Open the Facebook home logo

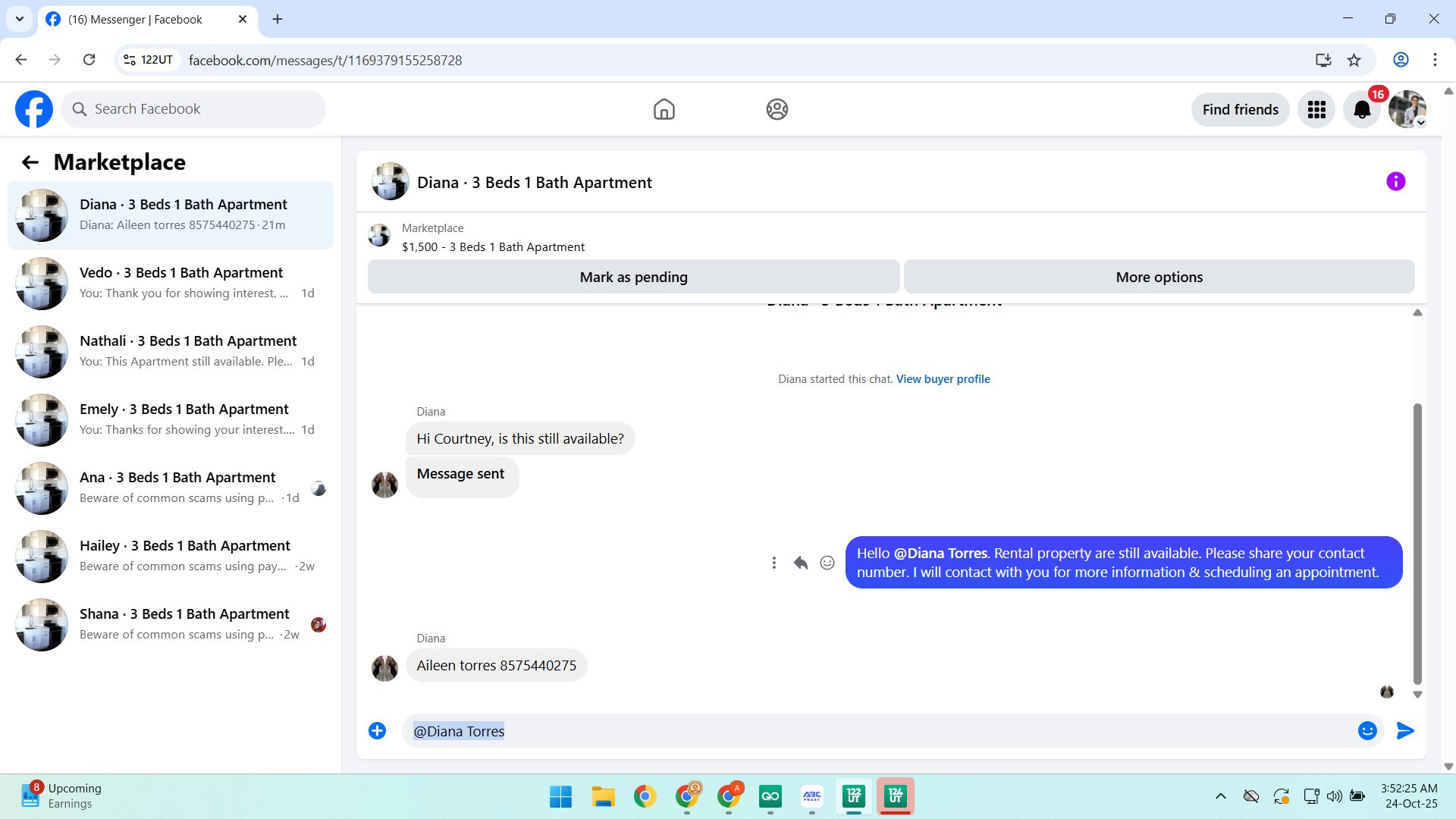tap(34, 109)
